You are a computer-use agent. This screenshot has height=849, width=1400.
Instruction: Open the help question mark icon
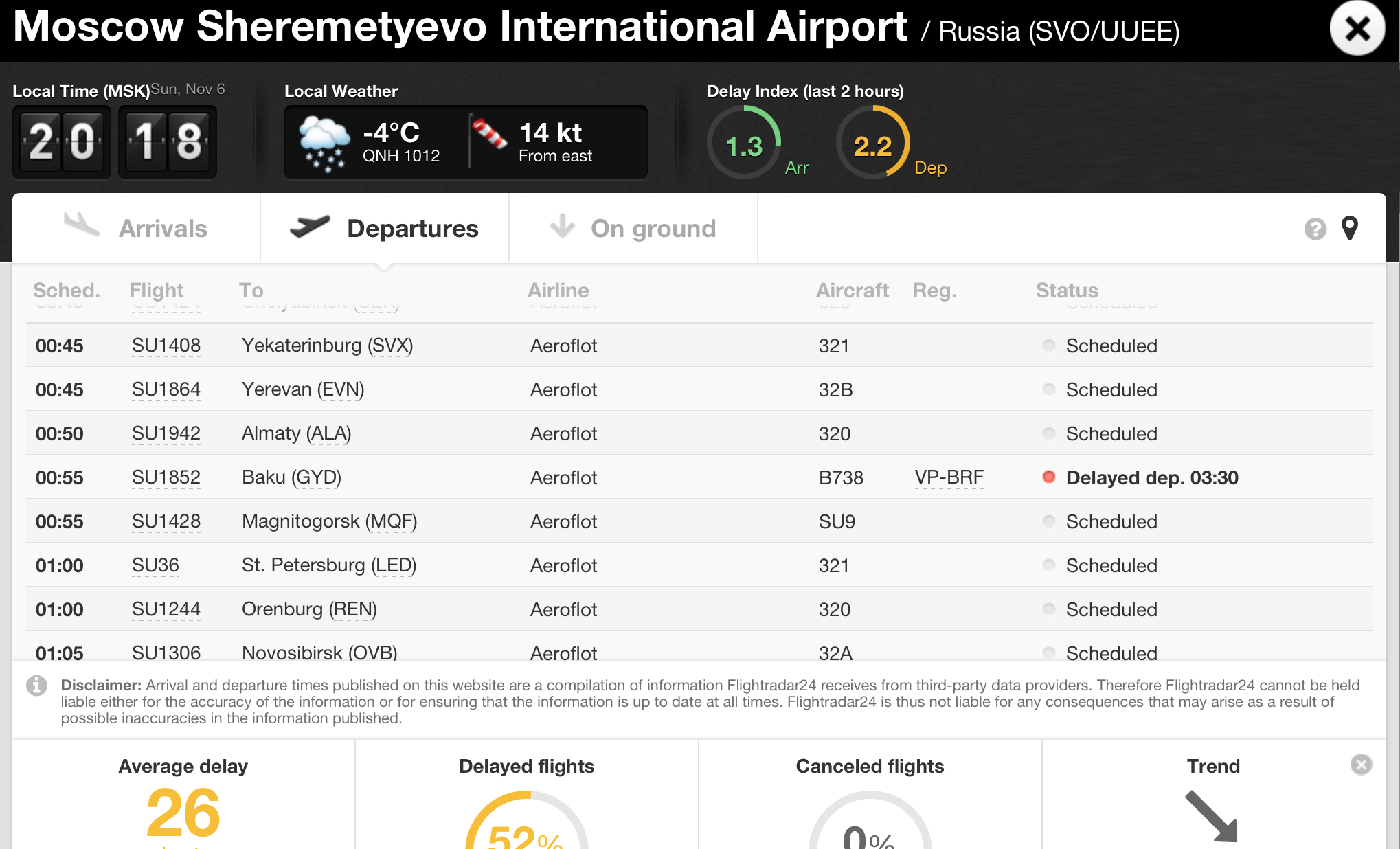pyautogui.click(x=1315, y=229)
